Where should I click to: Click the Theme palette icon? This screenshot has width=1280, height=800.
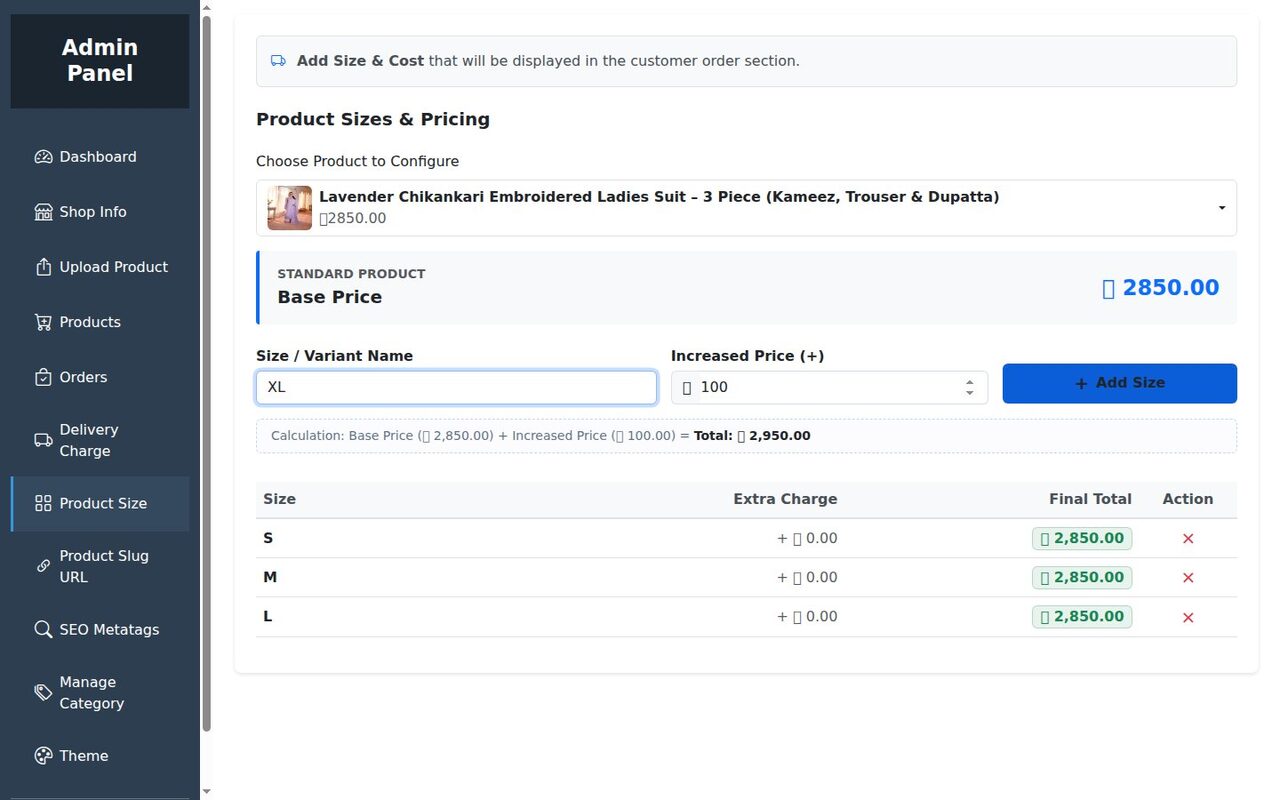tap(43, 756)
